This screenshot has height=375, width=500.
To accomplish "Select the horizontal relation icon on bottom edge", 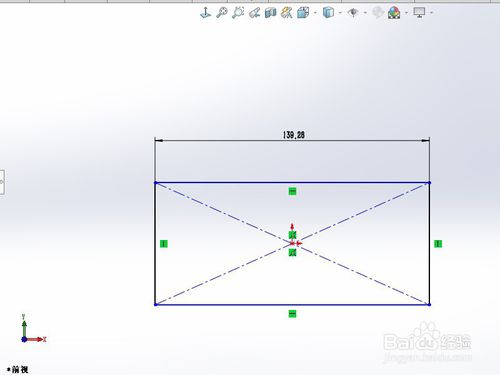I will (292, 314).
